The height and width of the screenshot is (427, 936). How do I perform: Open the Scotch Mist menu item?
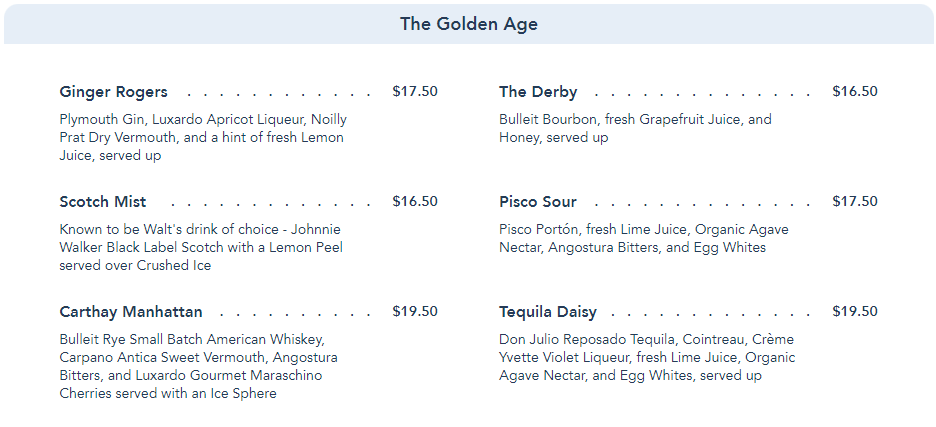(x=103, y=202)
